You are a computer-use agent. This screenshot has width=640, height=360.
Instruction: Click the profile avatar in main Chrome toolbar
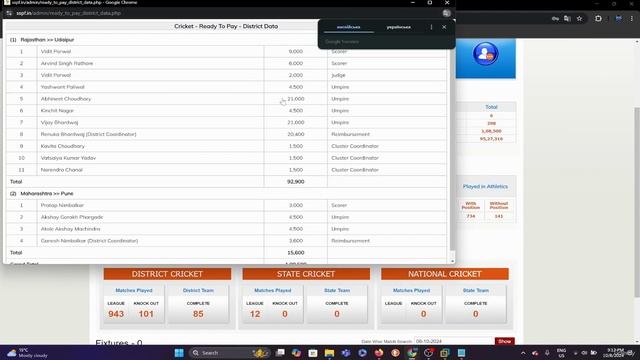[618, 18]
